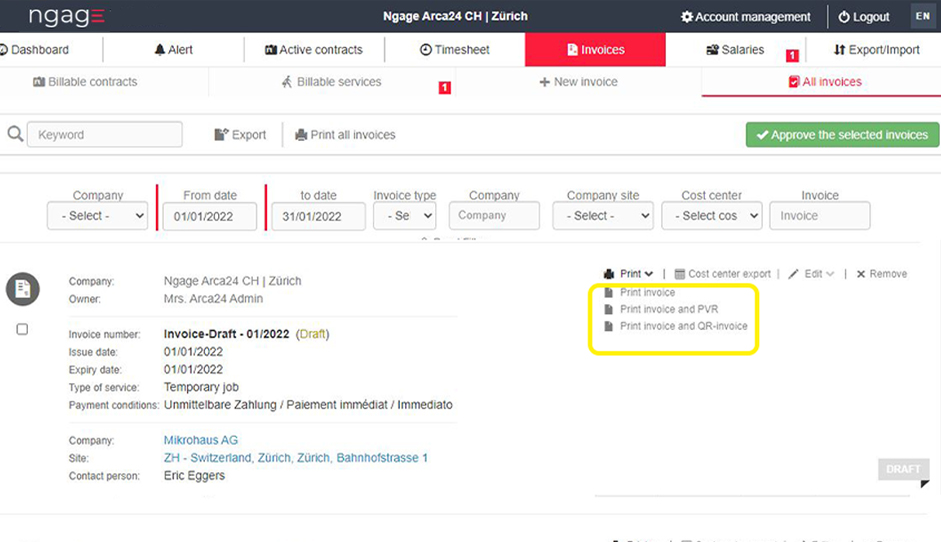This screenshot has height=542, width=941.
Task: Open the Mikrohaus AG company link
Action: tap(200, 440)
